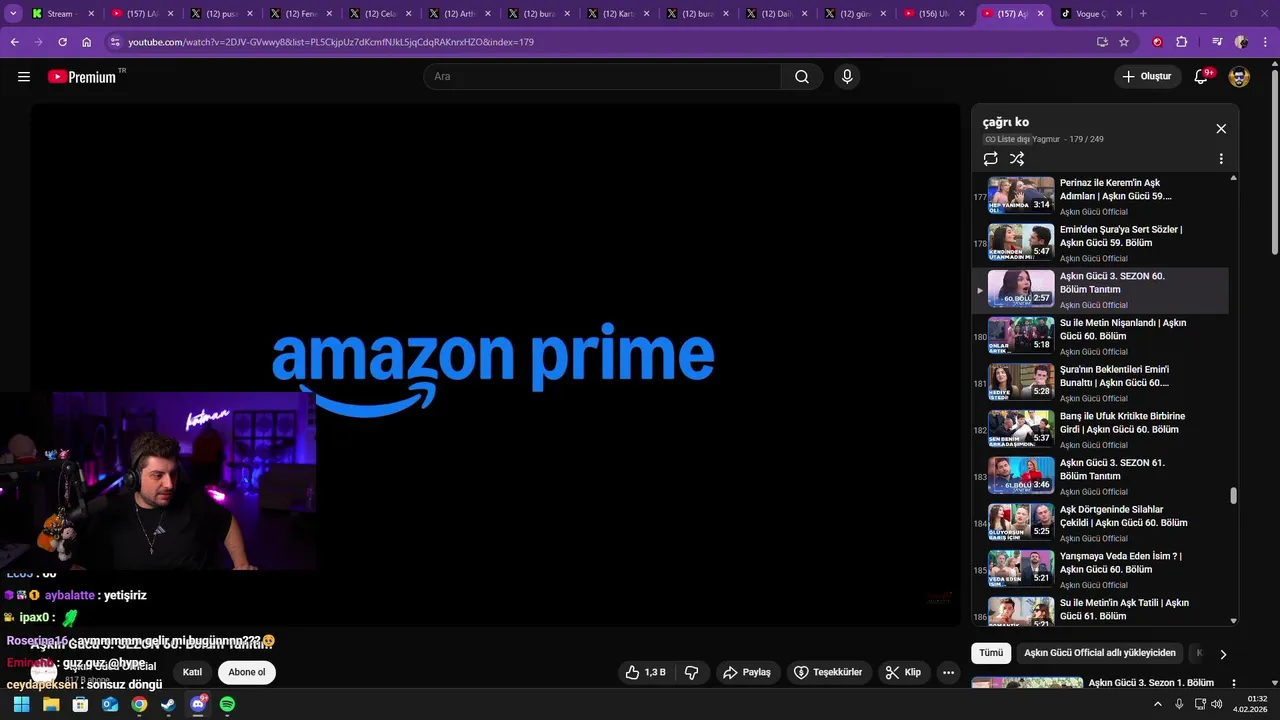Show more filter chips with right chevron
Viewport: 1280px width, 720px height.
pyautogui.click(x=1222, y=654)
